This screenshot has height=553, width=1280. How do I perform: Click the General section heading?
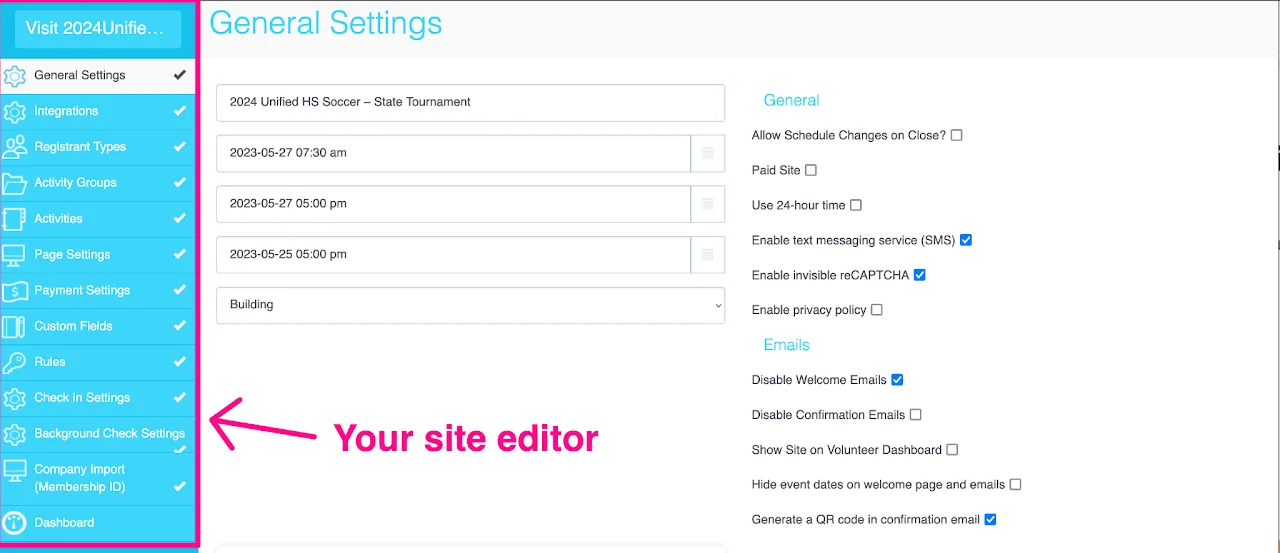pyautogui.click(x=791, y=100)
